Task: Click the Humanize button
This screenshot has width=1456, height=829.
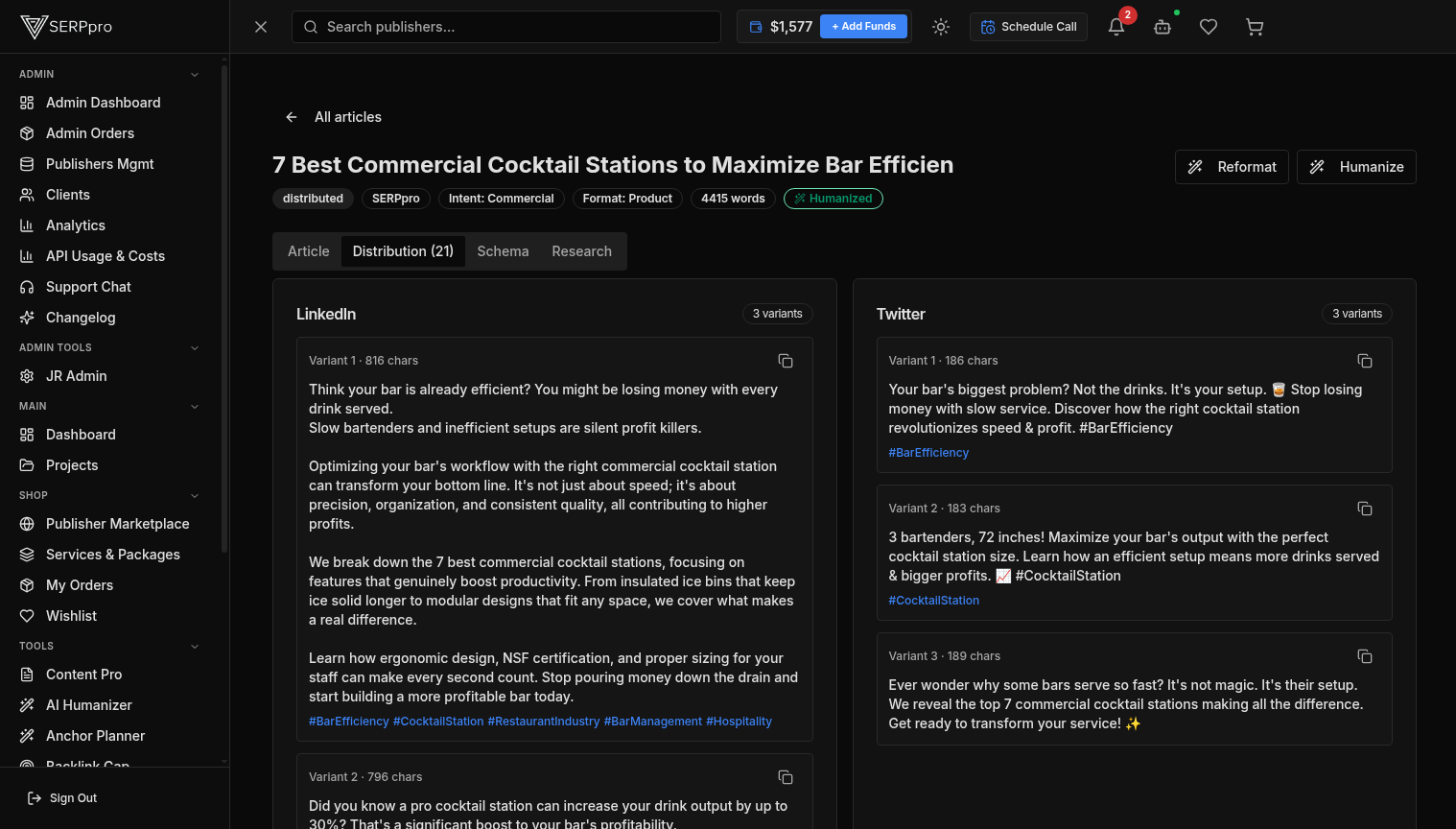Action: [x=1356, y=166]
